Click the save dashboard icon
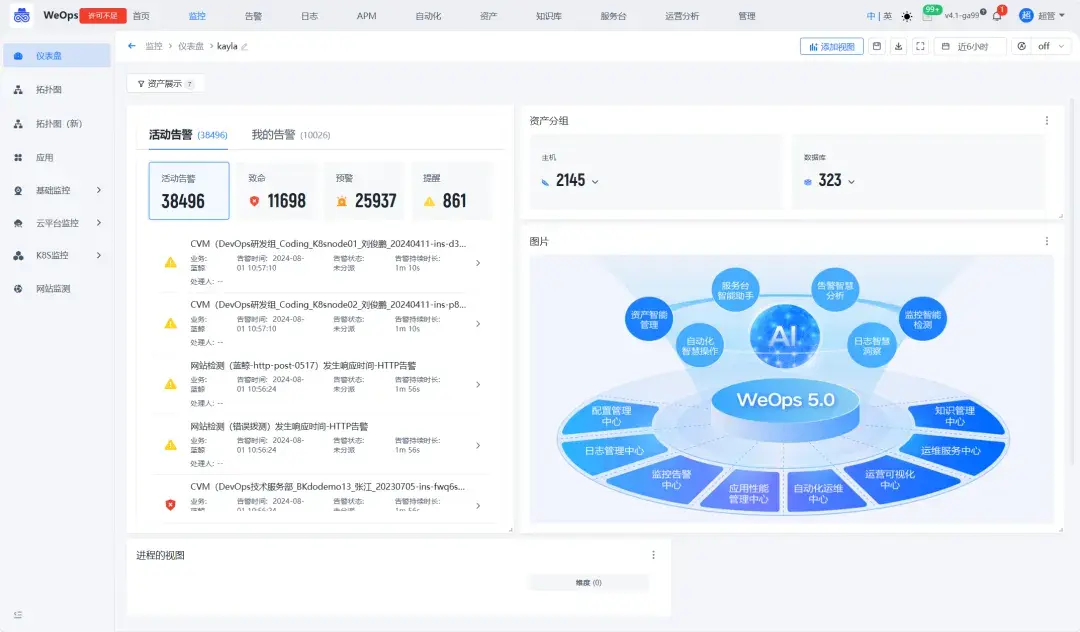The width and height of the screenshot is (1080, 632). pos(877,46)
